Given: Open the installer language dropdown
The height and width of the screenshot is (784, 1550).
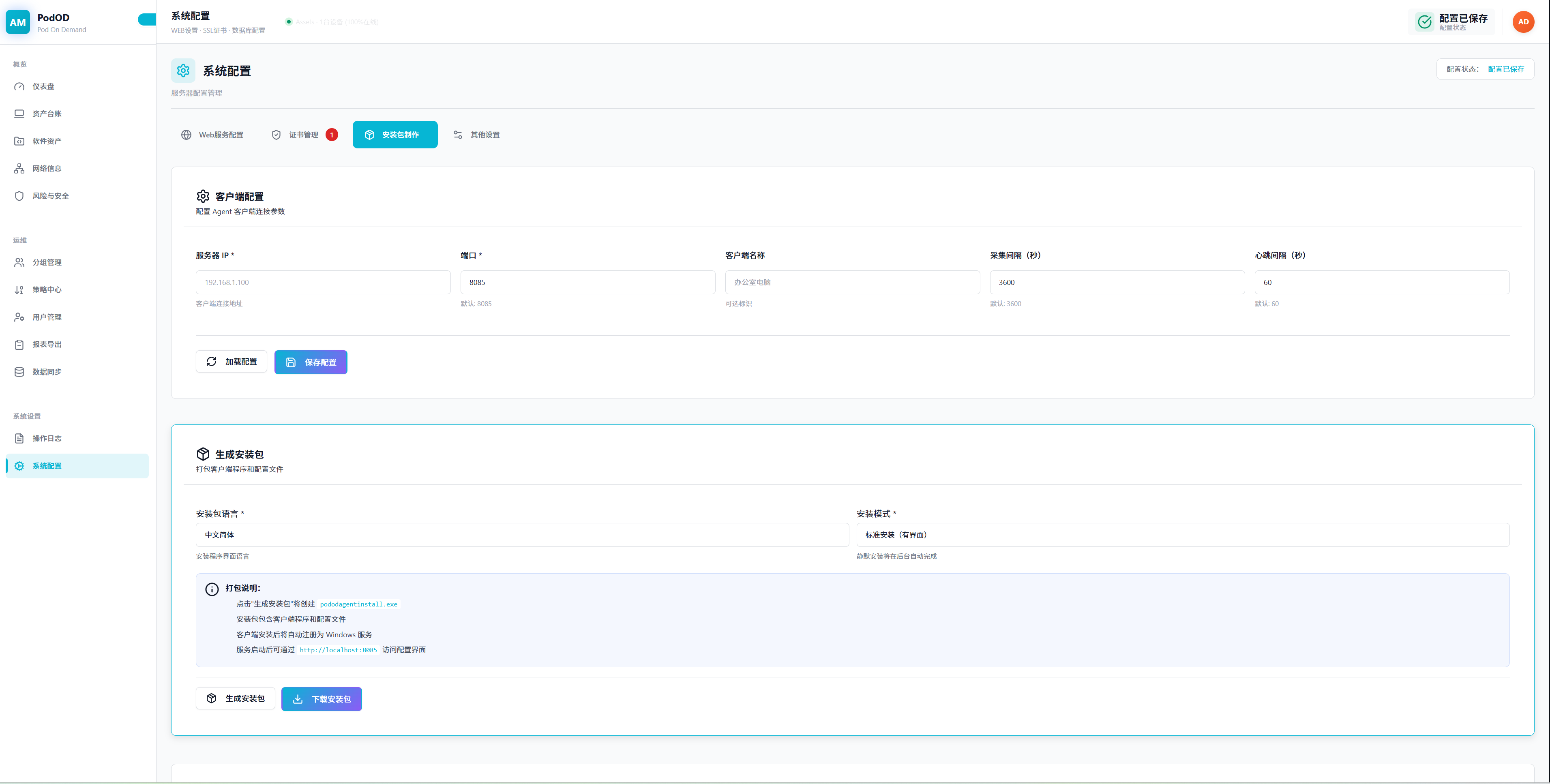Looking at the screenshot, I should pos(522,535).
